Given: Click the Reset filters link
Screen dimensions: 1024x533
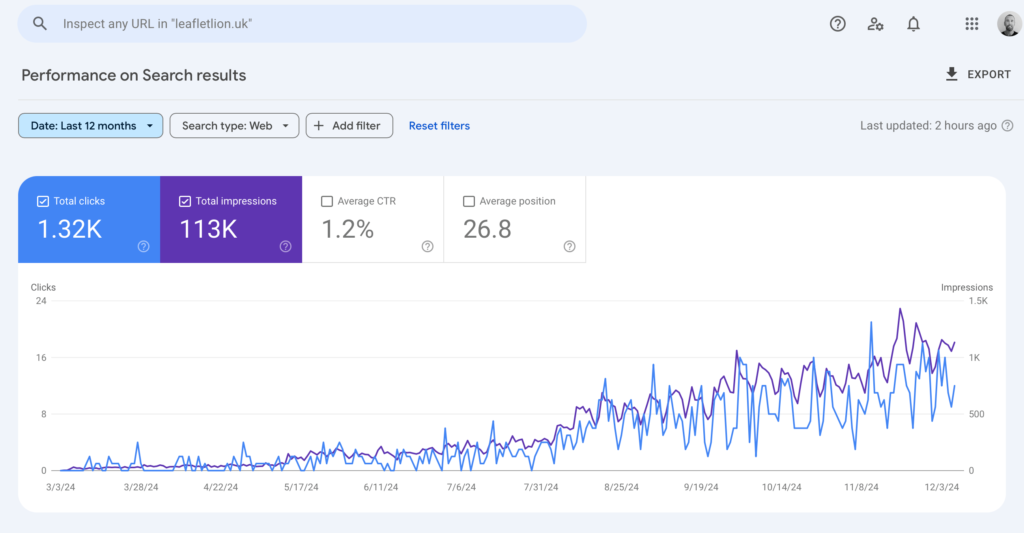Looking at the screenshot, I should pyautogui.click(x=439, y=125).
